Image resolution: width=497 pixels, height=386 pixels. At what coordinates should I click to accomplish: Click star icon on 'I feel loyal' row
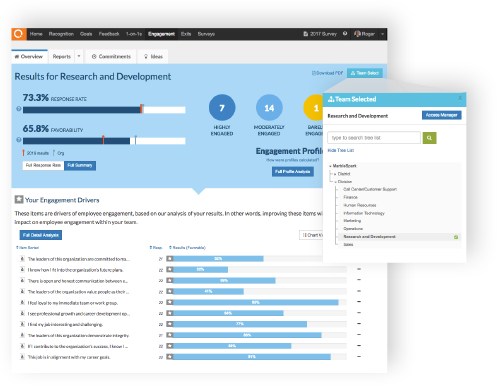tap(170, 302)
